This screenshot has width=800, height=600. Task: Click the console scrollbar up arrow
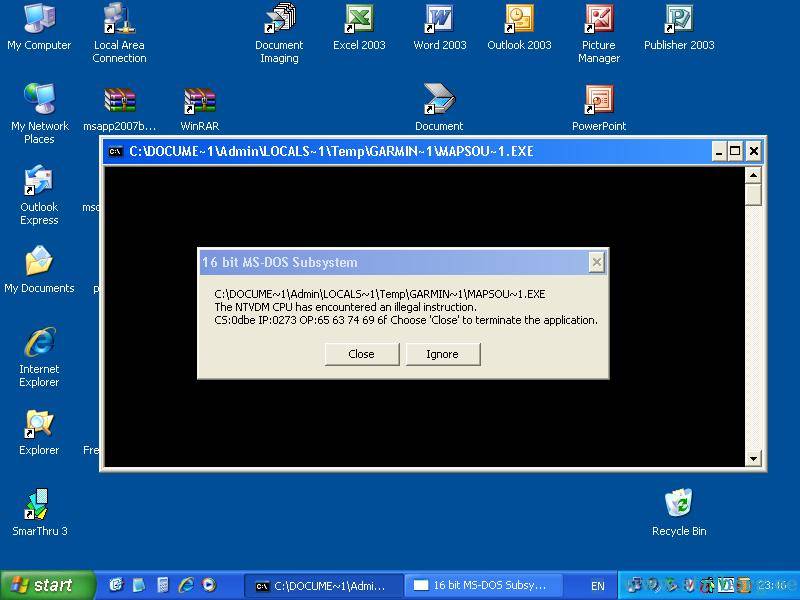[754, 176]
